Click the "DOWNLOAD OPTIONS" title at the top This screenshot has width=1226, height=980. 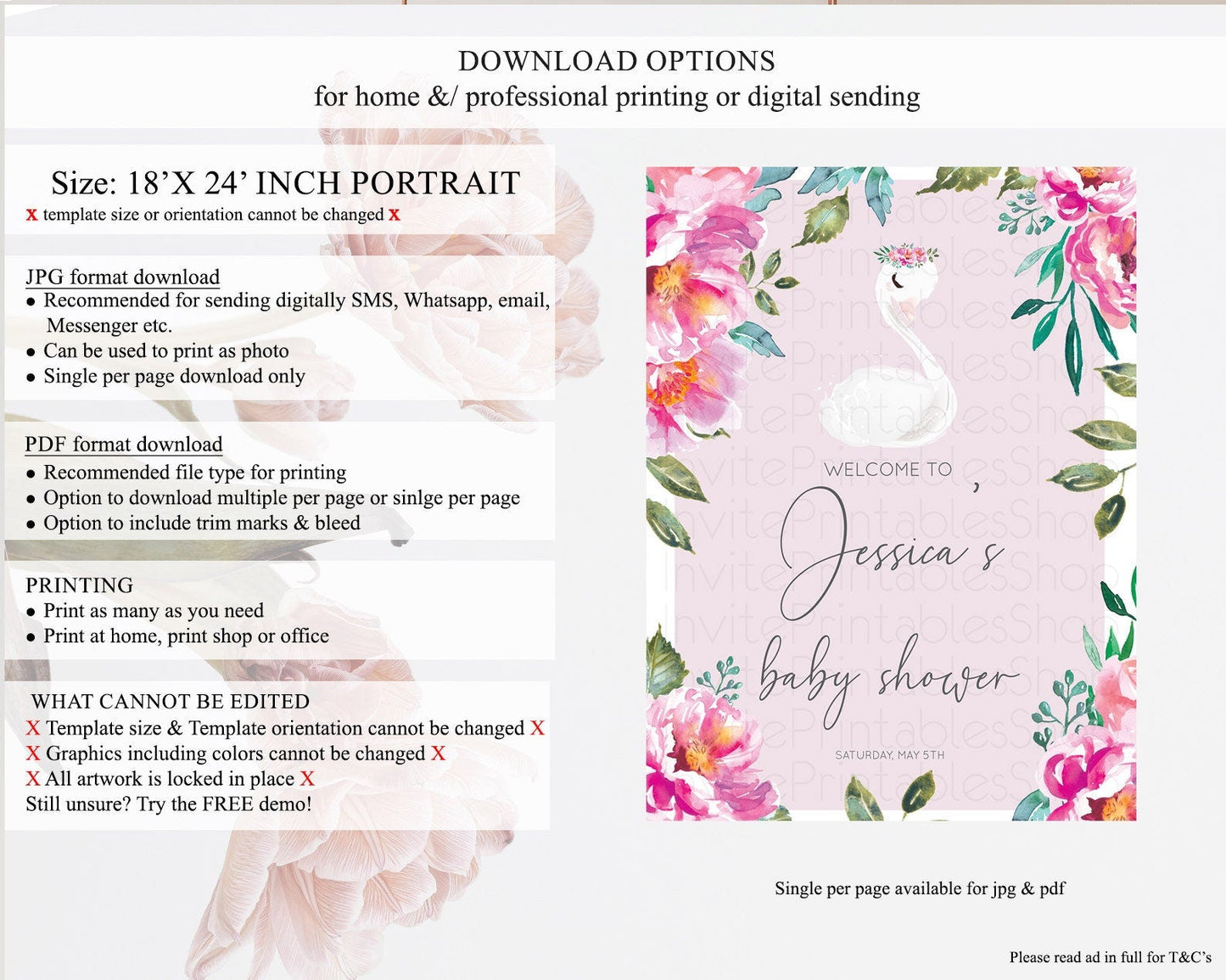(616, 61)
